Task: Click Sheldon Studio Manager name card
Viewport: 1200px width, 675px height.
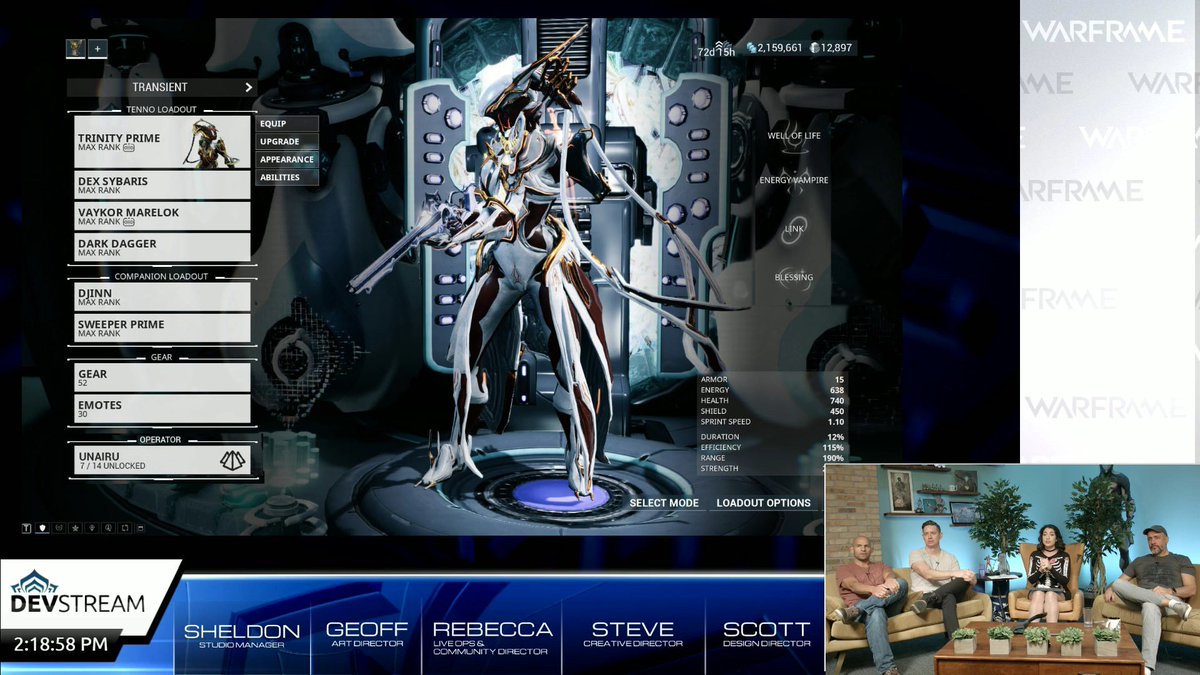Action: 241,636
